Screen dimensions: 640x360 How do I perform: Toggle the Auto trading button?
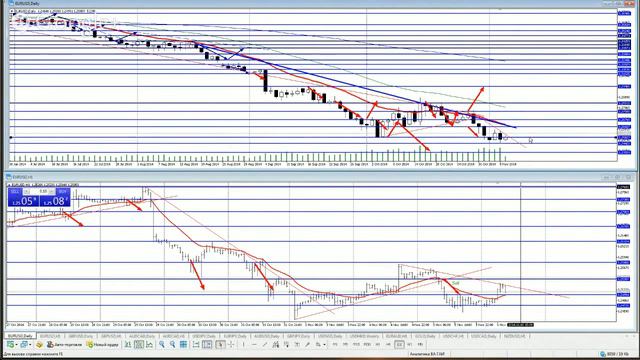pos(64,344)
